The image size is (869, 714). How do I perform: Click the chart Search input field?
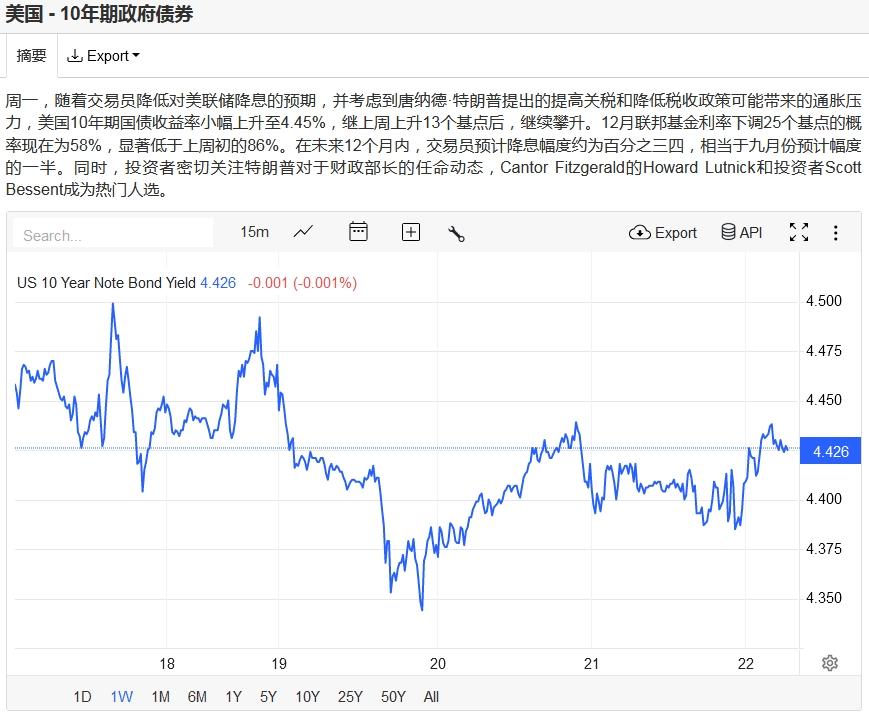pos(114,235)
